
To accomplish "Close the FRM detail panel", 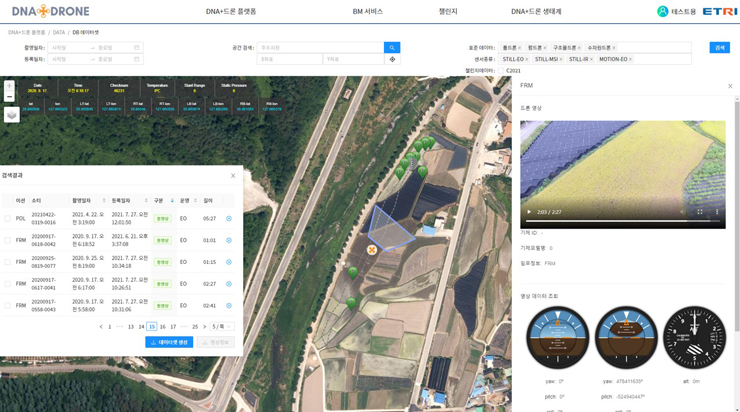I will 730,86.
